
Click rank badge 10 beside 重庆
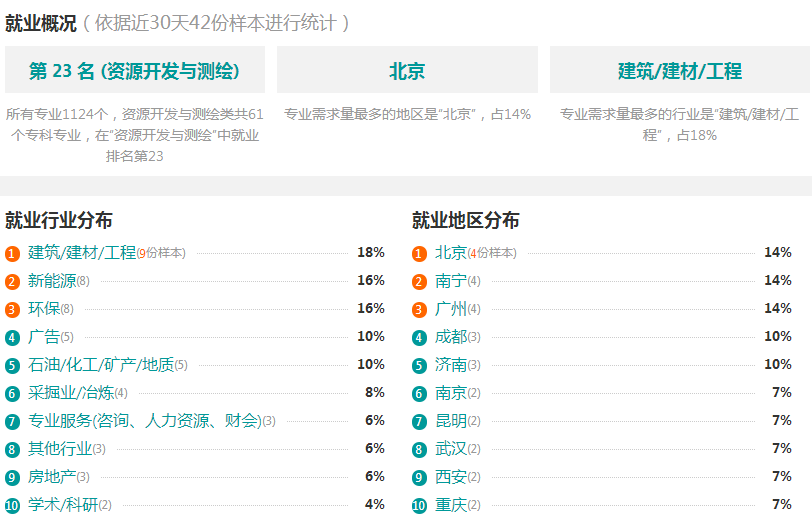tap(419, 505)
